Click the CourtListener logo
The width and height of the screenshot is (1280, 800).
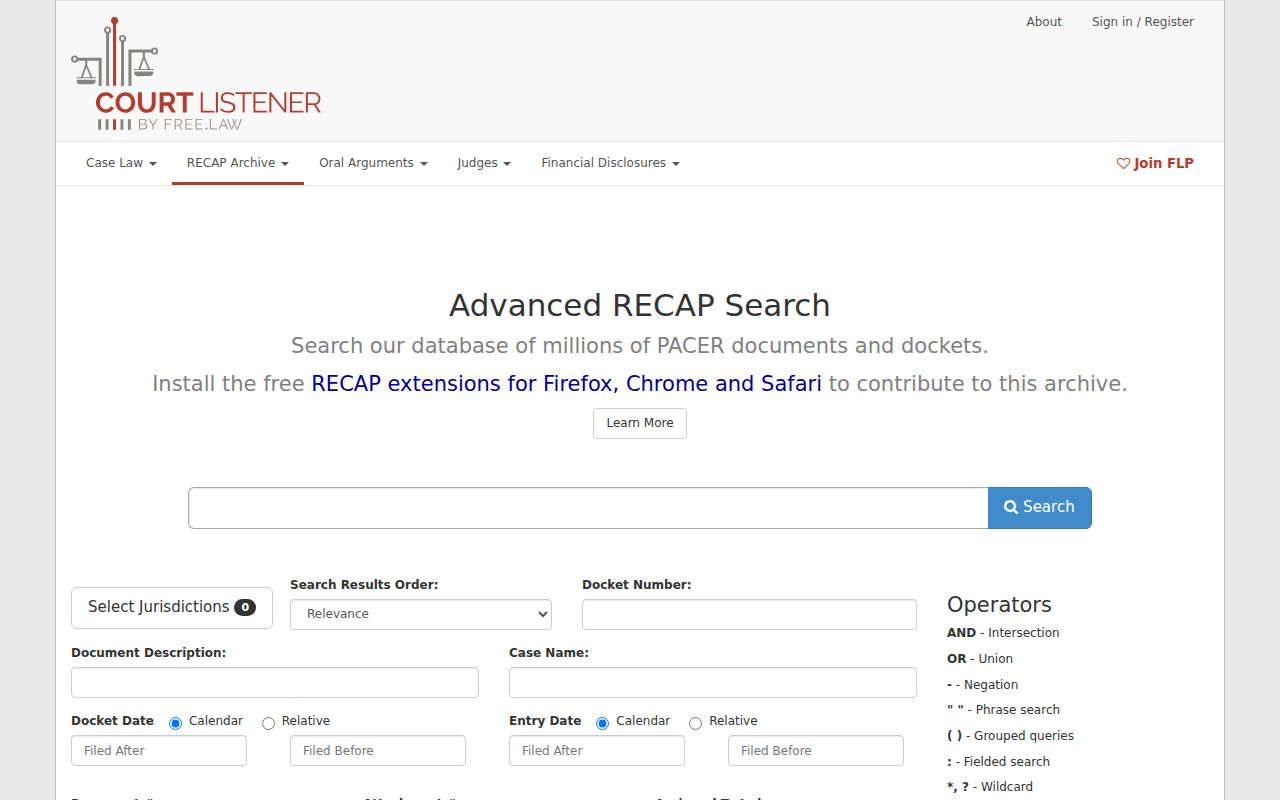pyautogui.click(x=196, y=73)
